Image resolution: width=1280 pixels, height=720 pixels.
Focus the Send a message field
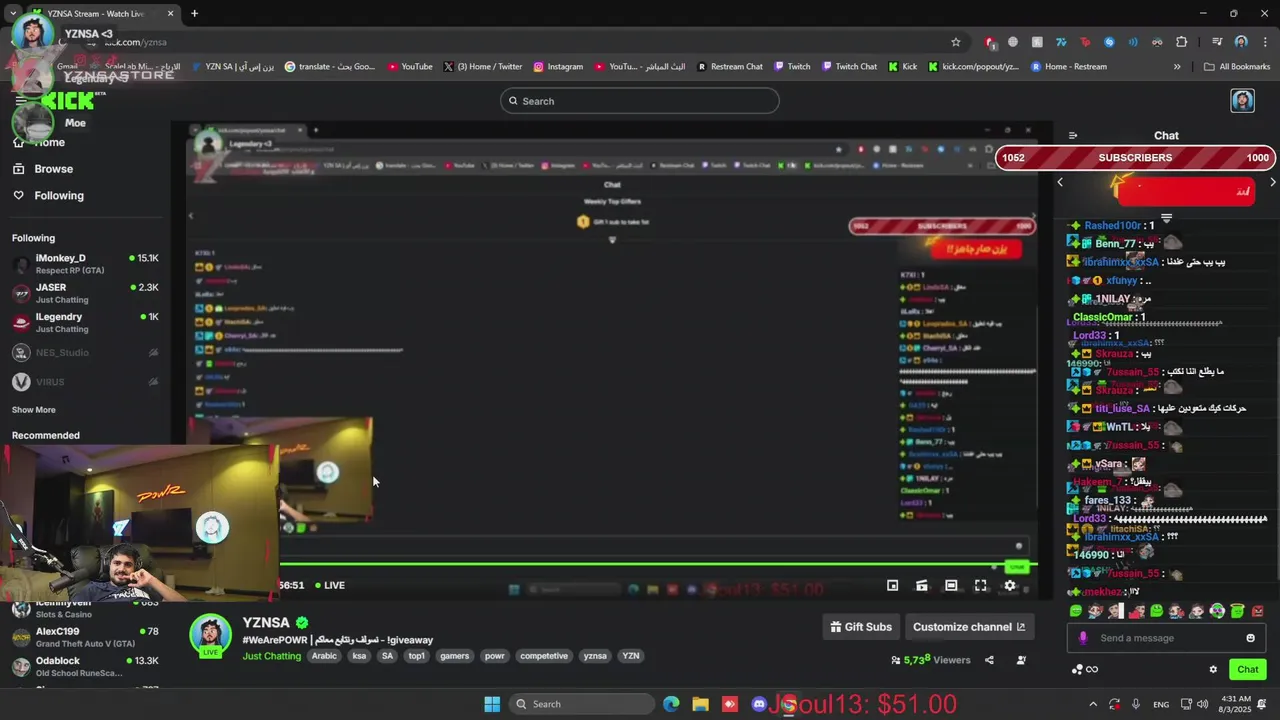pyautogui.click(x=1166, y=638)
